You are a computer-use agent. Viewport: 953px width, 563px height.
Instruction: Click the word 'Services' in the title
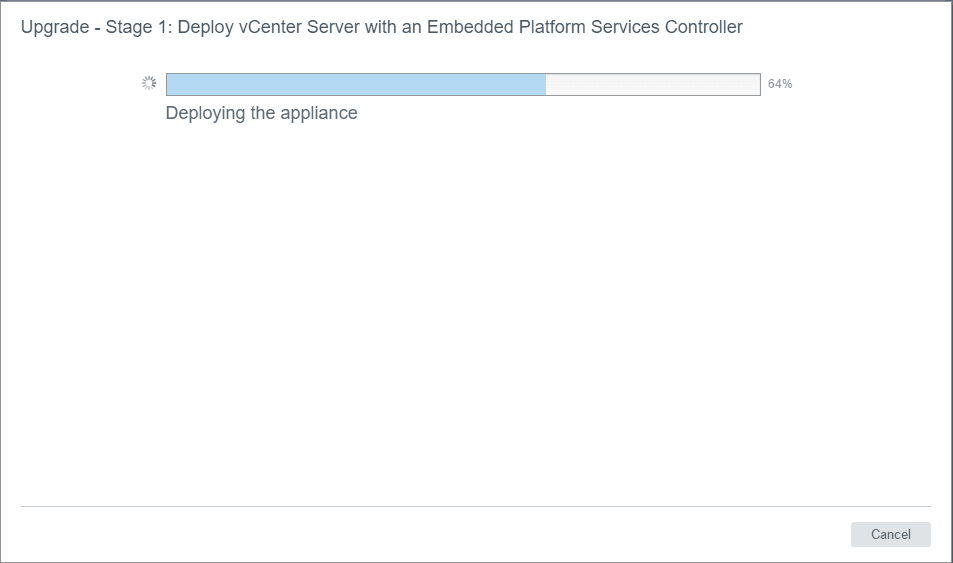click(627, 27)
